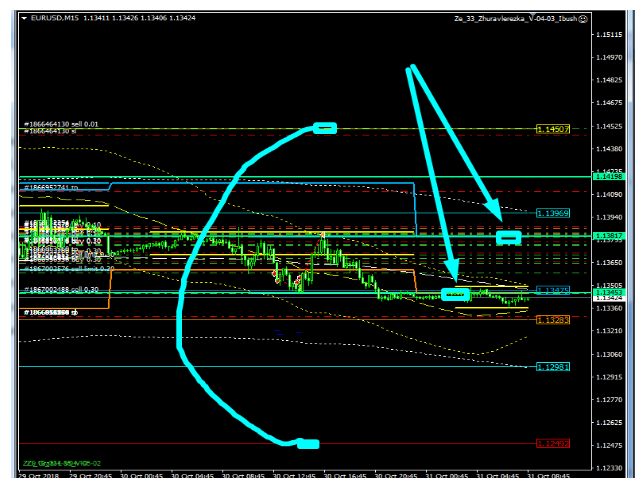The height and width of the screenshot is (488, 640).
Task: Click the cyan box at the lower arrow tip
Action: tap(455, 295)
